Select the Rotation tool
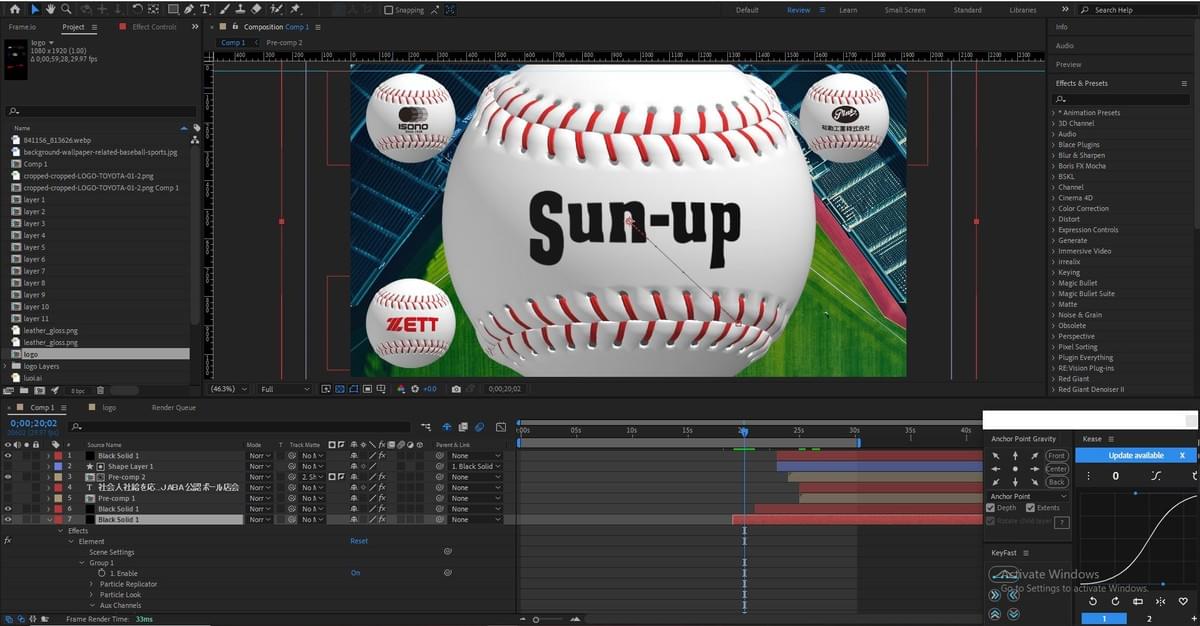The image size is (1200, 626). tap(136, 9)
